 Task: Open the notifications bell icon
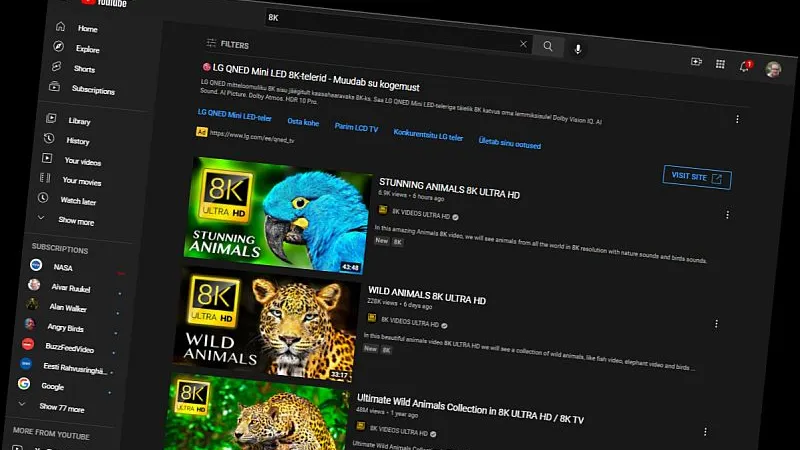pyautogui.click(x=744, y=66)
